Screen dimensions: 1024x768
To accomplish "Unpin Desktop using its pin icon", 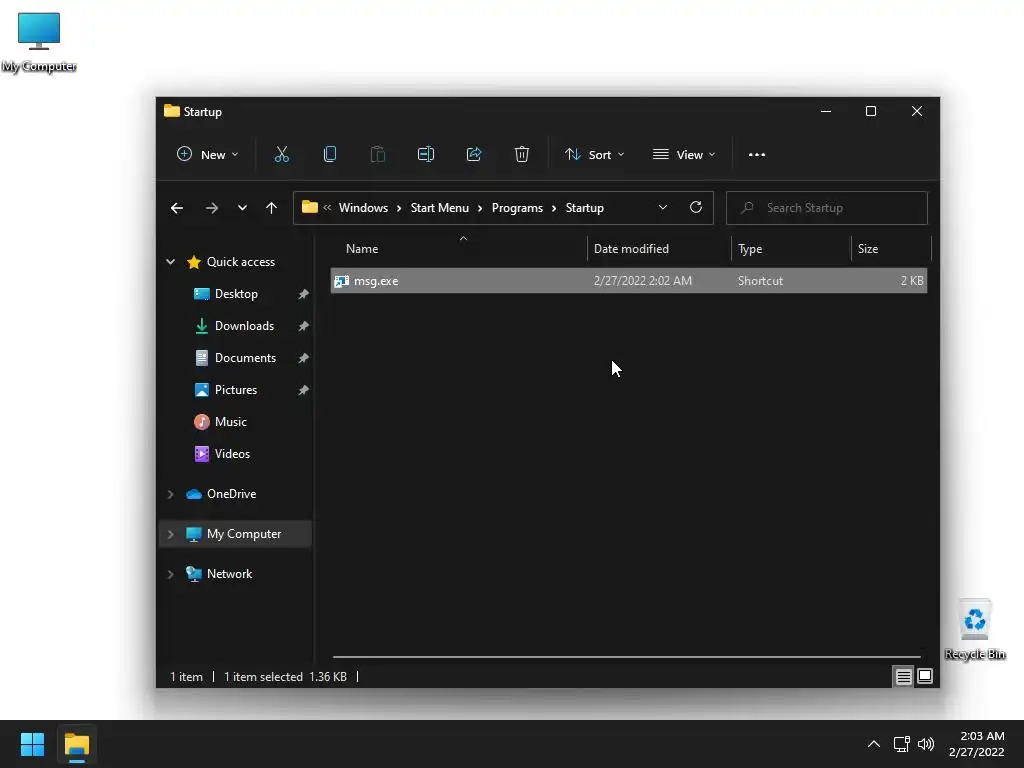I will tap(303, 295).
